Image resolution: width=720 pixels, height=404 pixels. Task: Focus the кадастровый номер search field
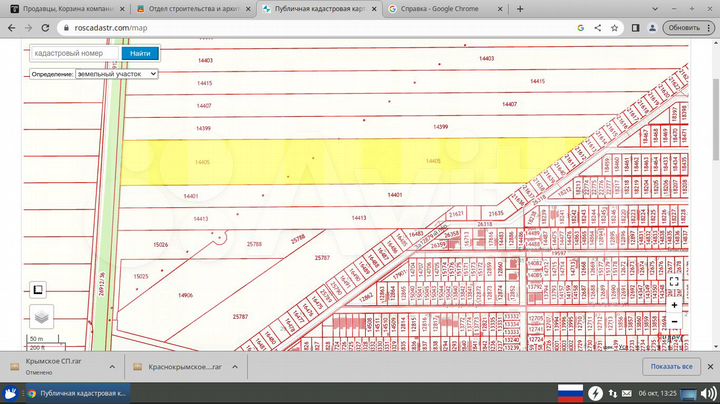[x=75, y=53]
